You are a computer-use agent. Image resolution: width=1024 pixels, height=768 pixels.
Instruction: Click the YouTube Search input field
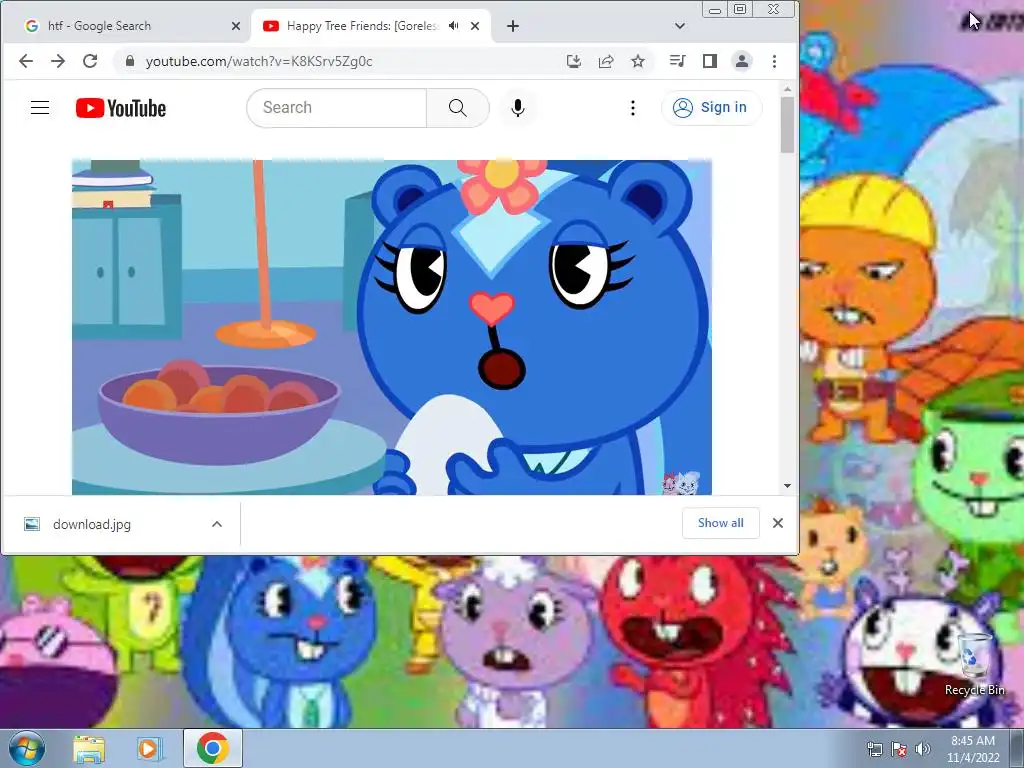coord(337,108)
